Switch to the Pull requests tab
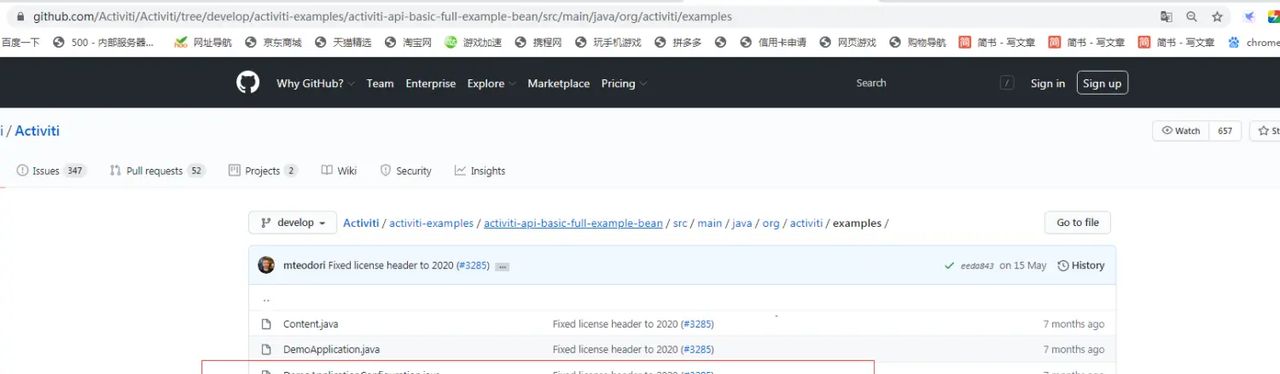1280x374 pixels. click(x=157, y=171)
